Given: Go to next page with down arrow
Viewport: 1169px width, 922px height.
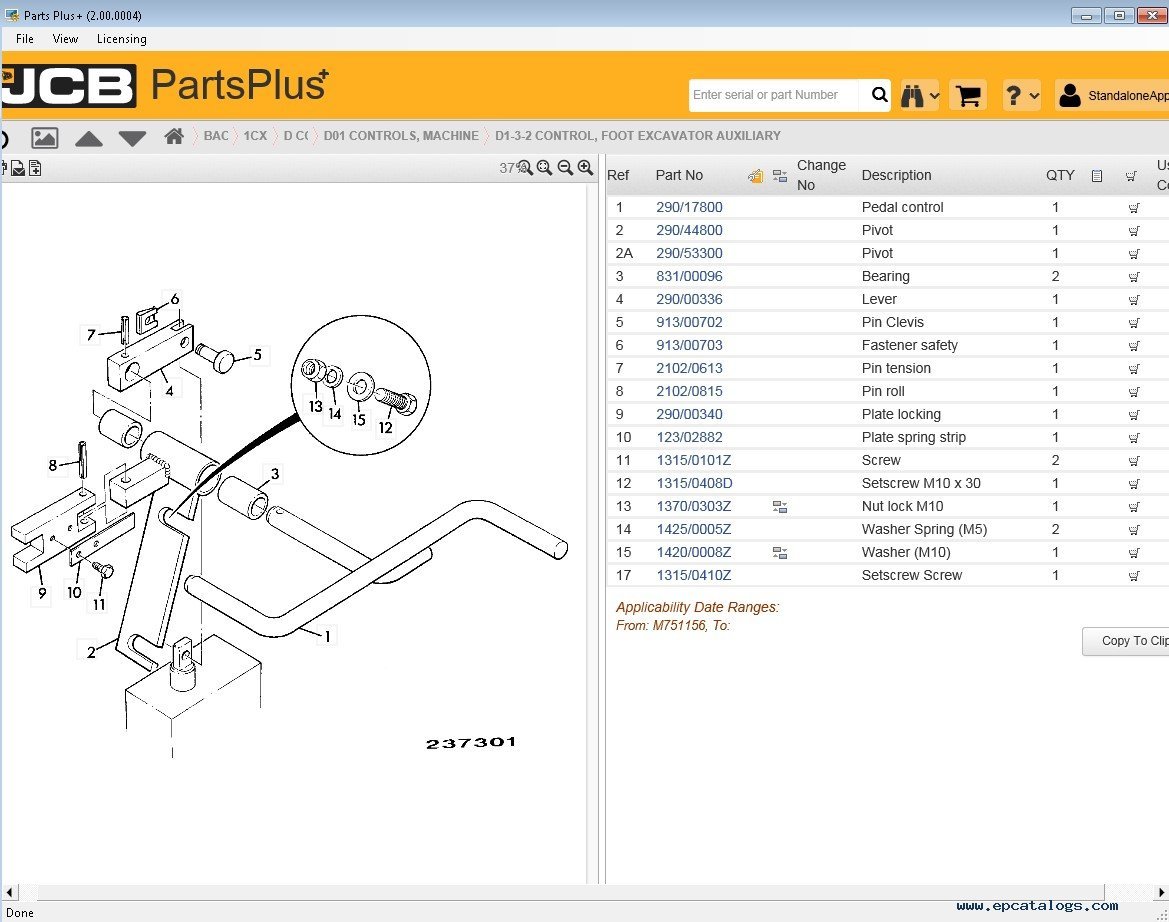Looking at the screenshot, I should coord(132,138).
